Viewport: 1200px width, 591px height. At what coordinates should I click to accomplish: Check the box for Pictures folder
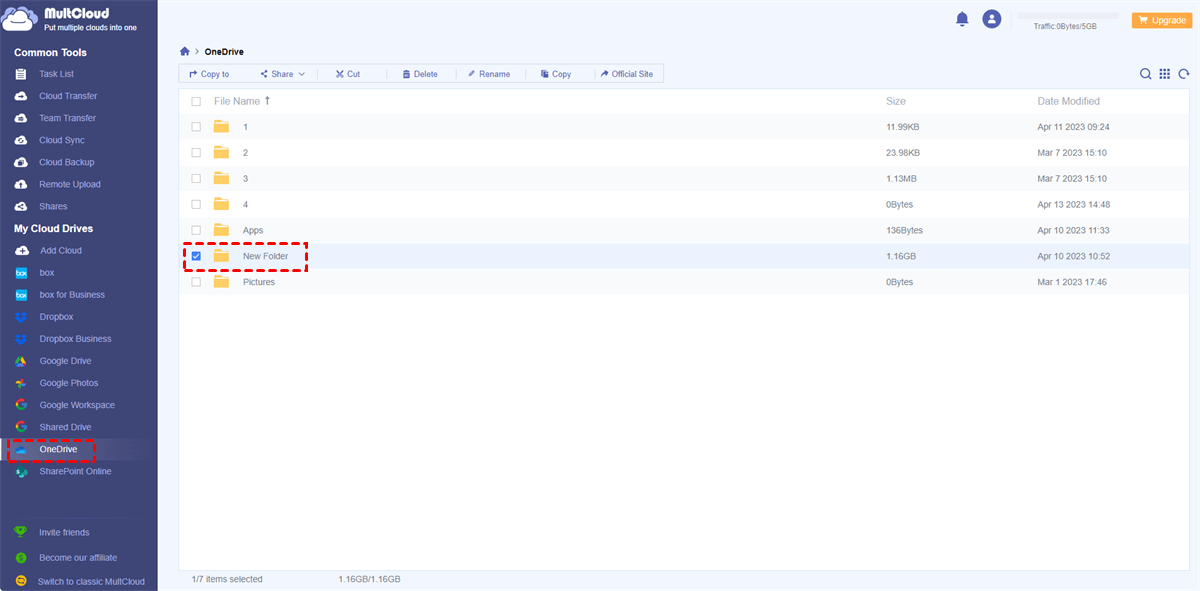pos(196,282)
